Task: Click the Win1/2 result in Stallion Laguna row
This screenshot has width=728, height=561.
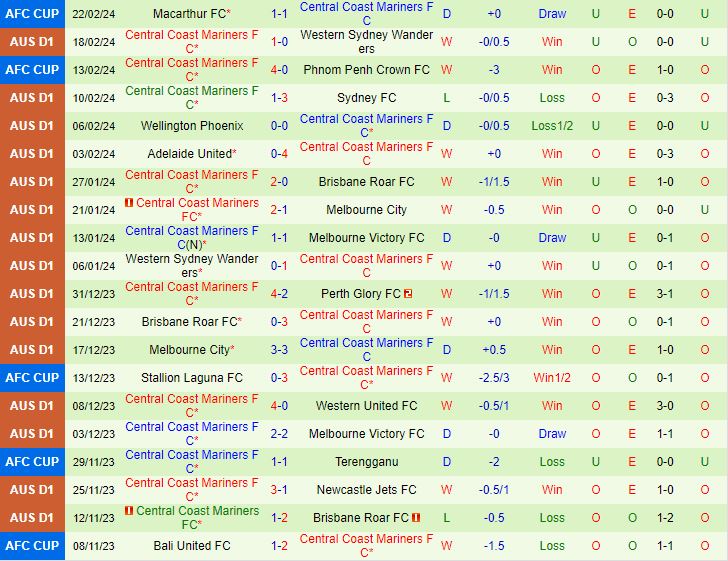Action: (552, 378)
